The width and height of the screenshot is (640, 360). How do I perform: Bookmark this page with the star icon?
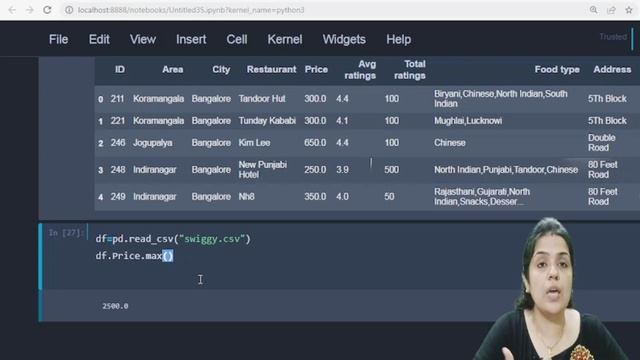click(x=629, y=10)
